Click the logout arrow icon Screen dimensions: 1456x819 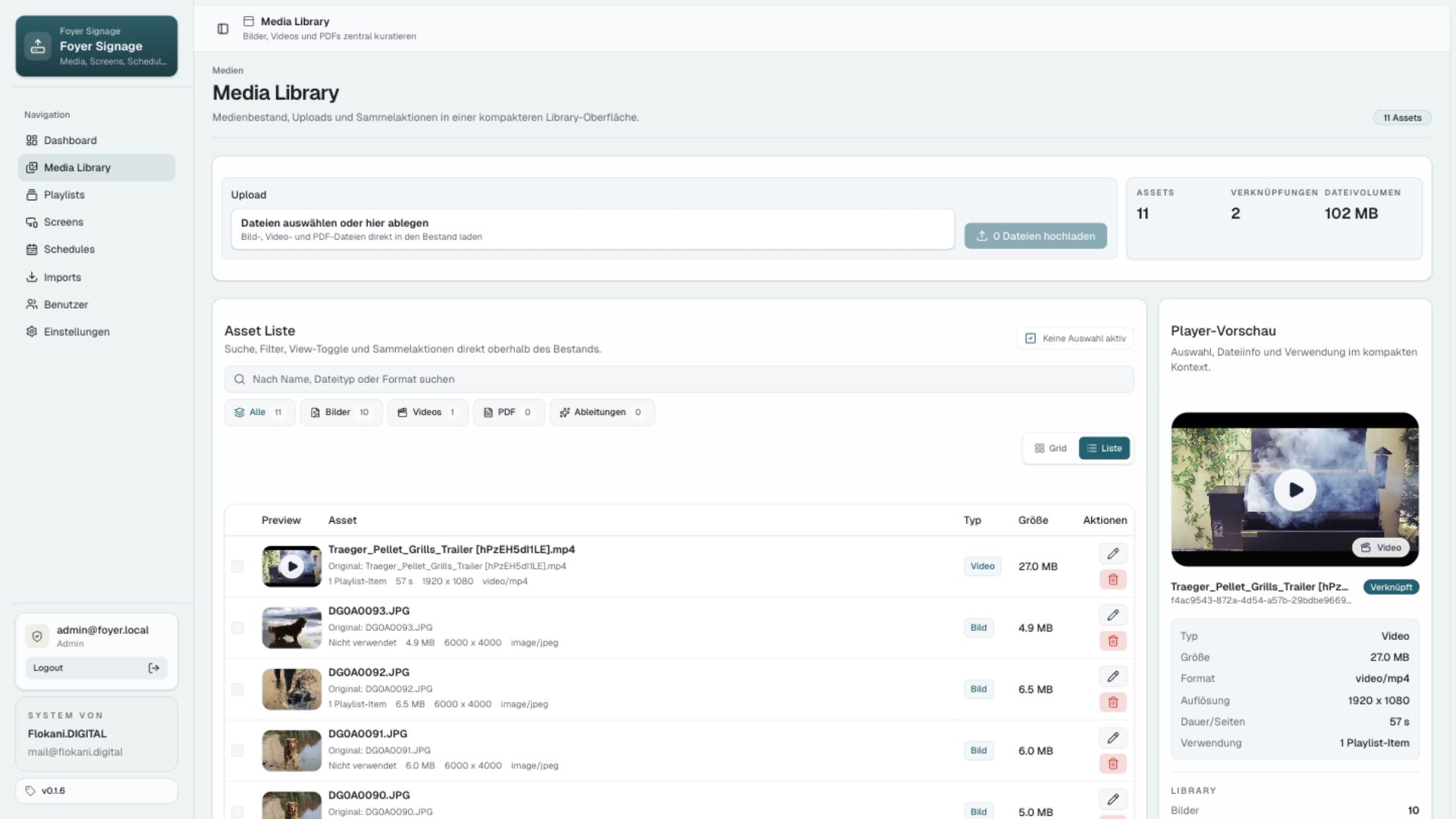click(x=154, y=668)
